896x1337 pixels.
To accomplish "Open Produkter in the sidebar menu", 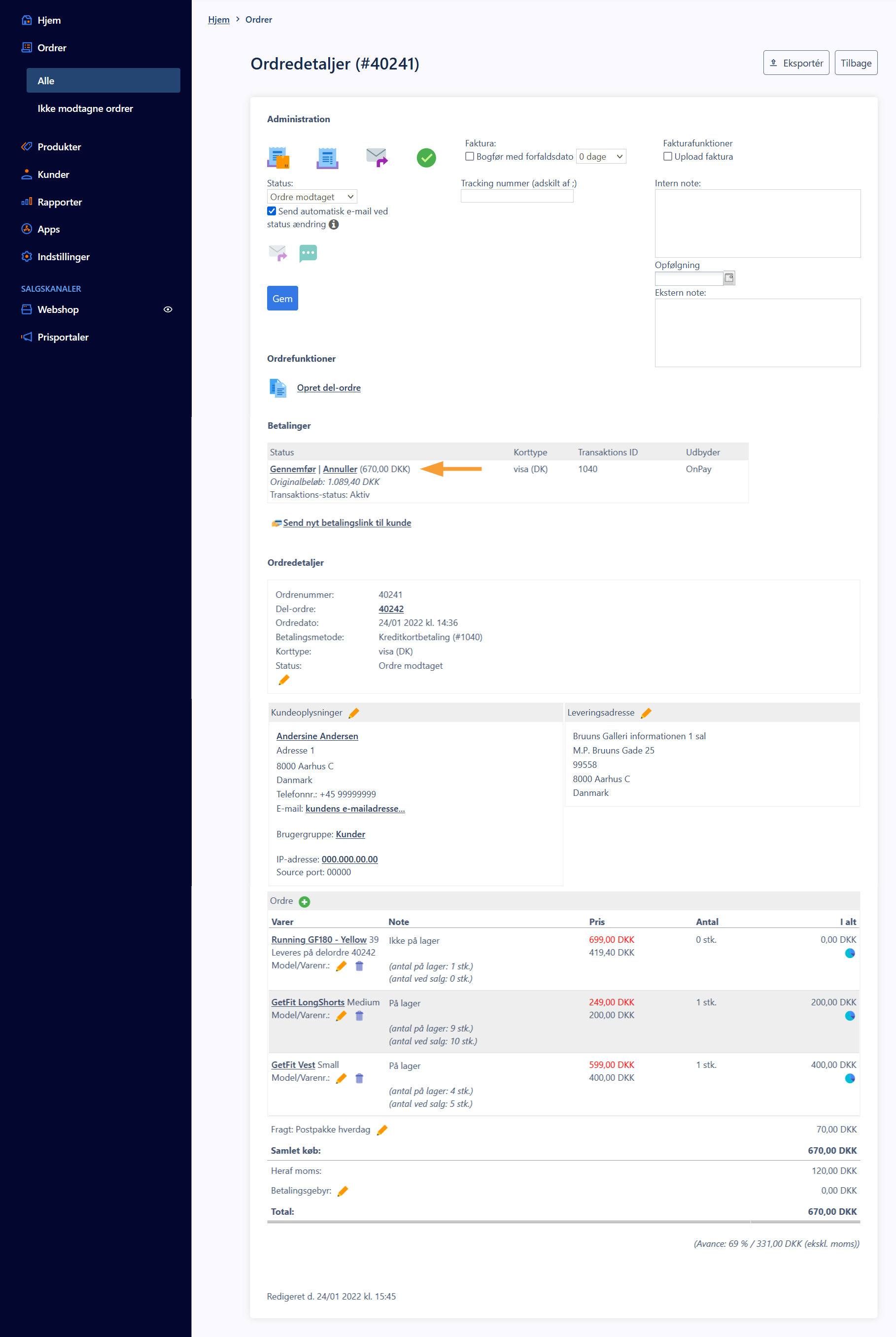I will 59,147.
